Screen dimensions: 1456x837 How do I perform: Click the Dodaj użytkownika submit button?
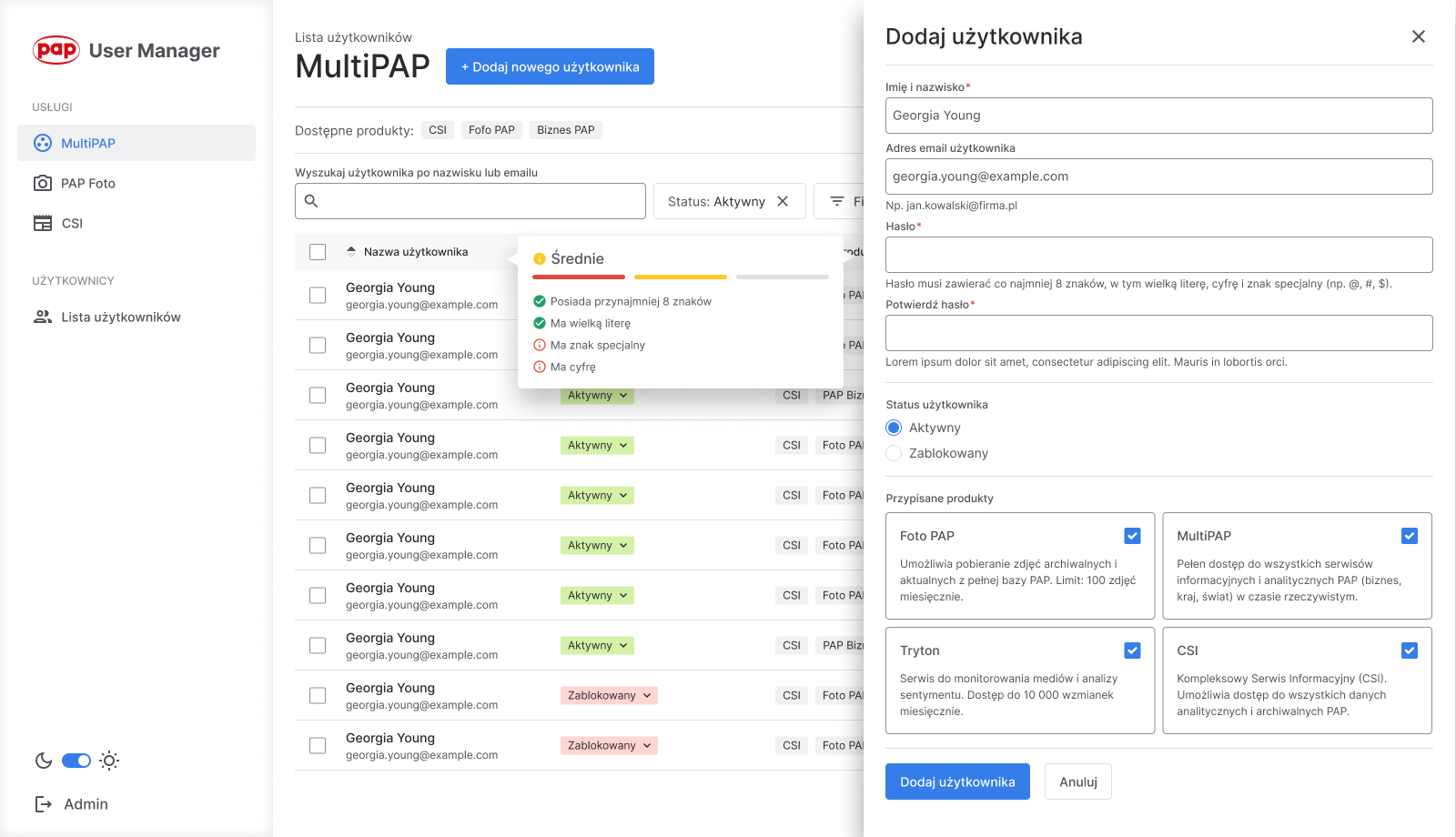(957, 782)
